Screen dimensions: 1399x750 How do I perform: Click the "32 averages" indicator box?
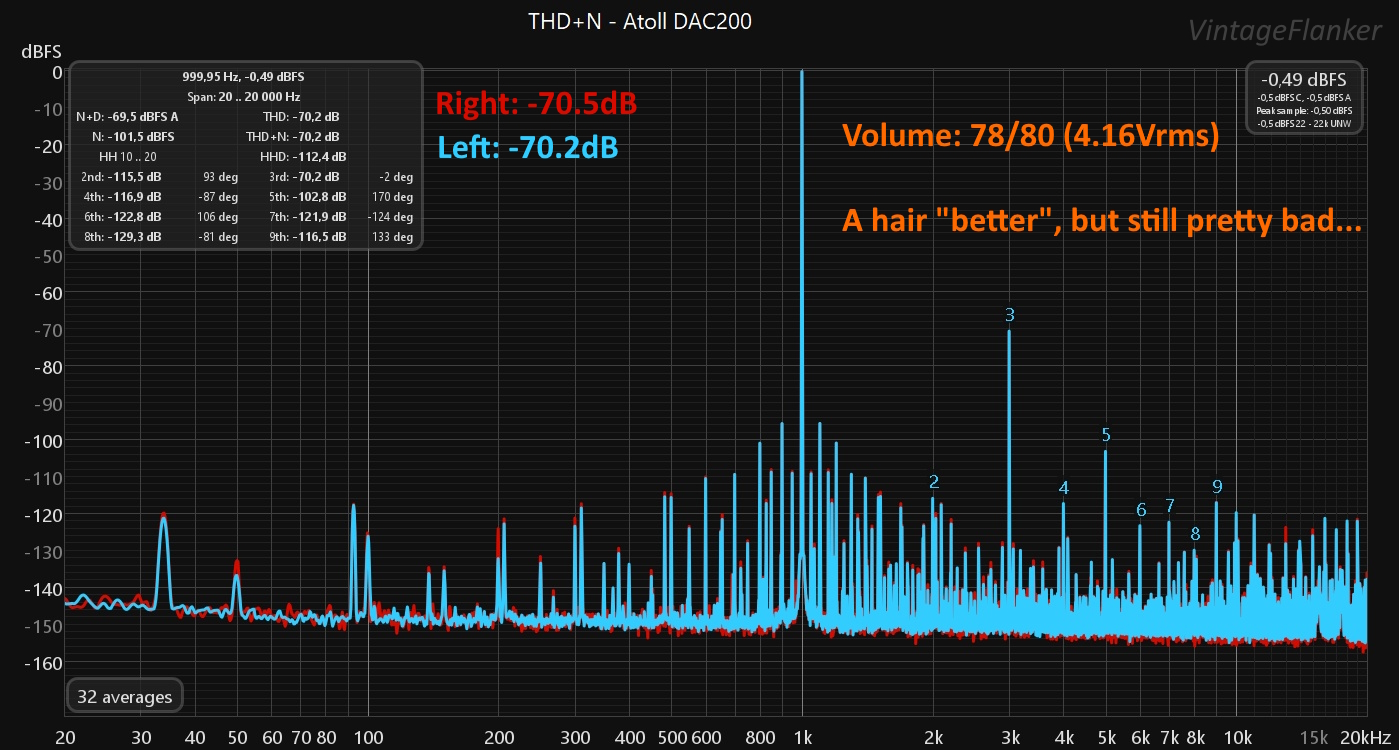(125, 697)
